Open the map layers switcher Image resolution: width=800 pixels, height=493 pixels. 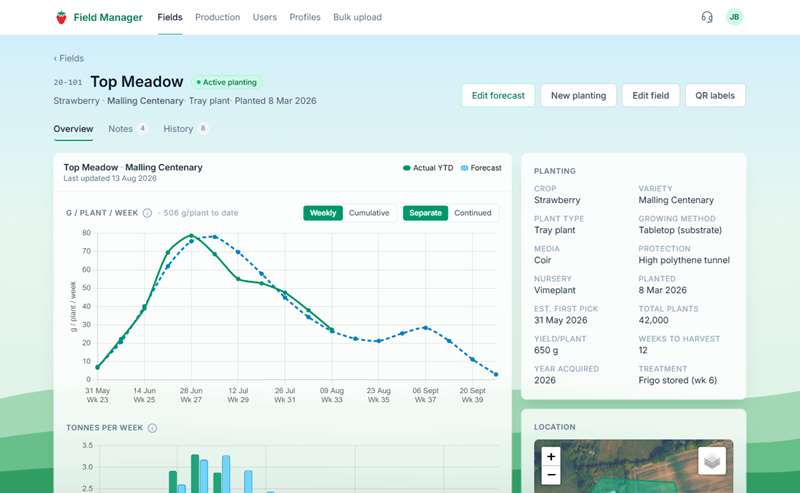pos(712,461)
